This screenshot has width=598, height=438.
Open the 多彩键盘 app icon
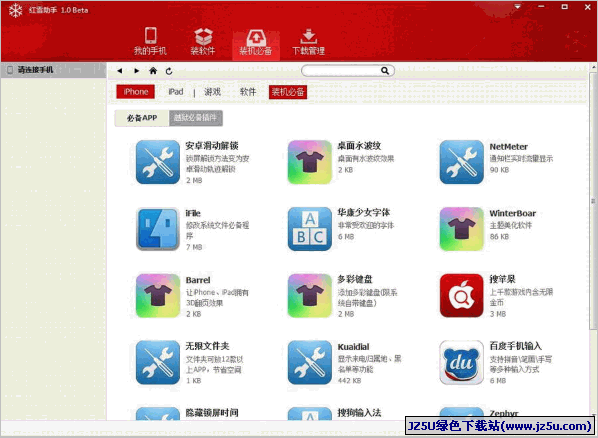click(x=310, y=296)
